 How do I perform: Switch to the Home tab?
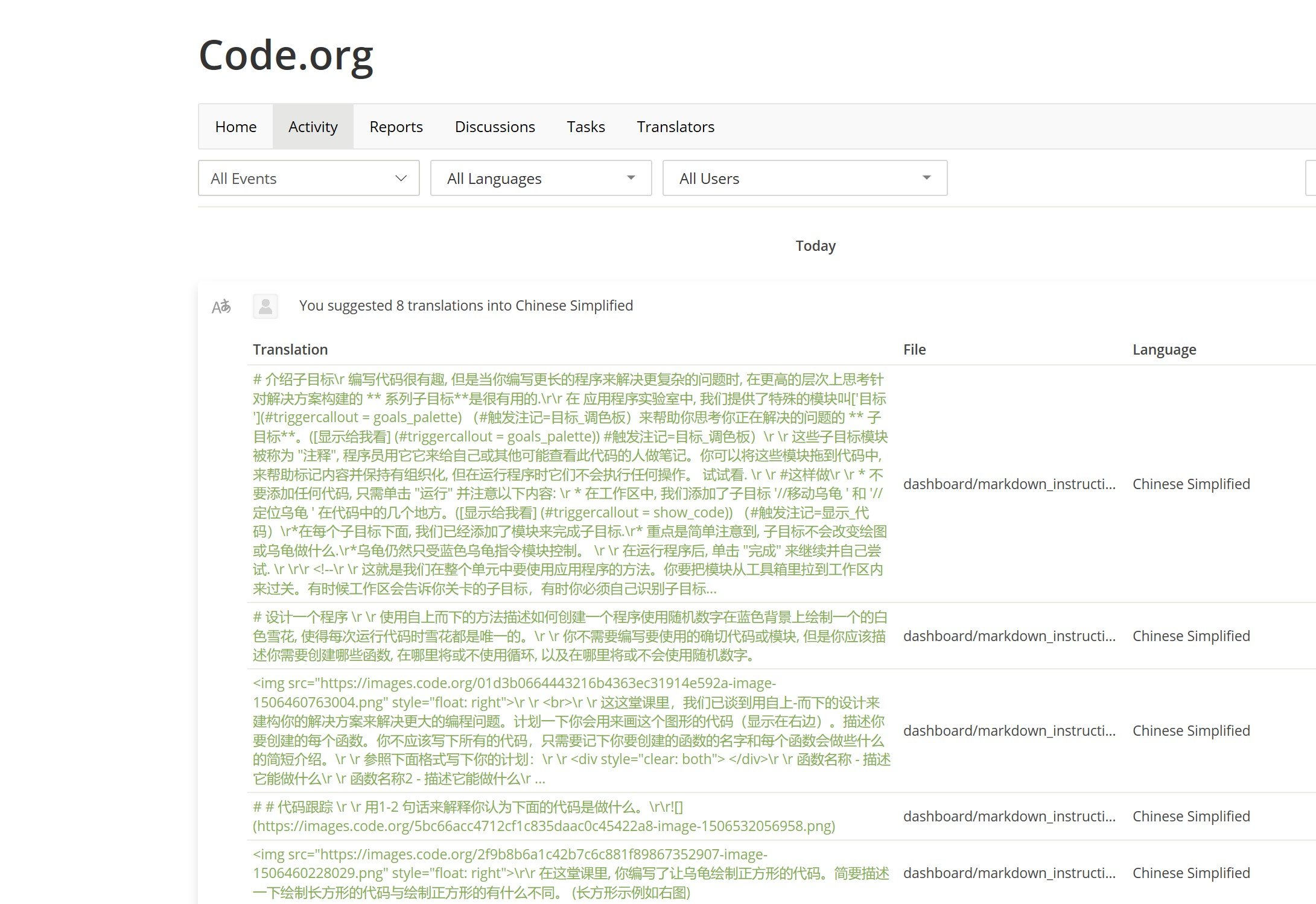pos(235,127)
